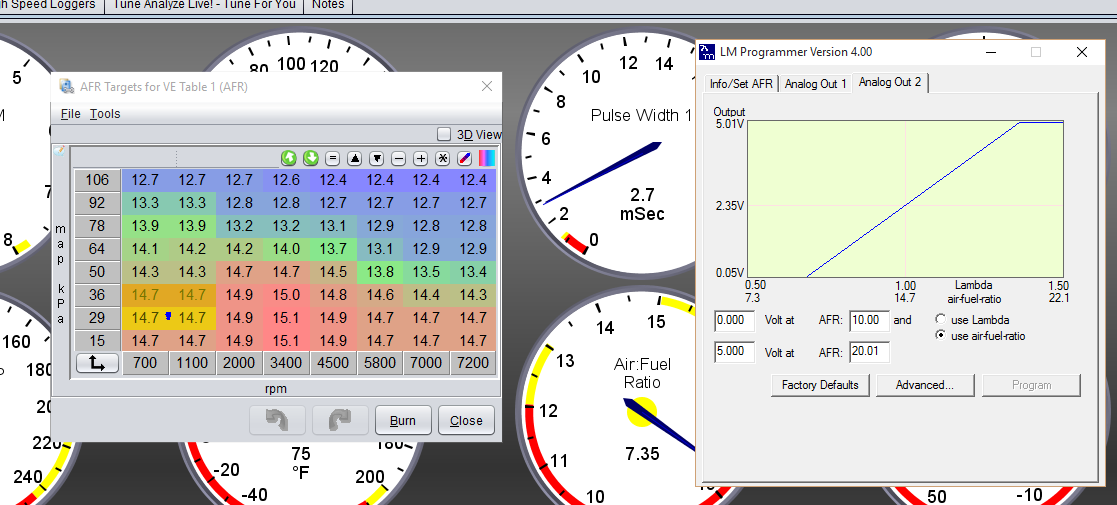Select the 14.4 cell in the AFR table

(426, 294)
